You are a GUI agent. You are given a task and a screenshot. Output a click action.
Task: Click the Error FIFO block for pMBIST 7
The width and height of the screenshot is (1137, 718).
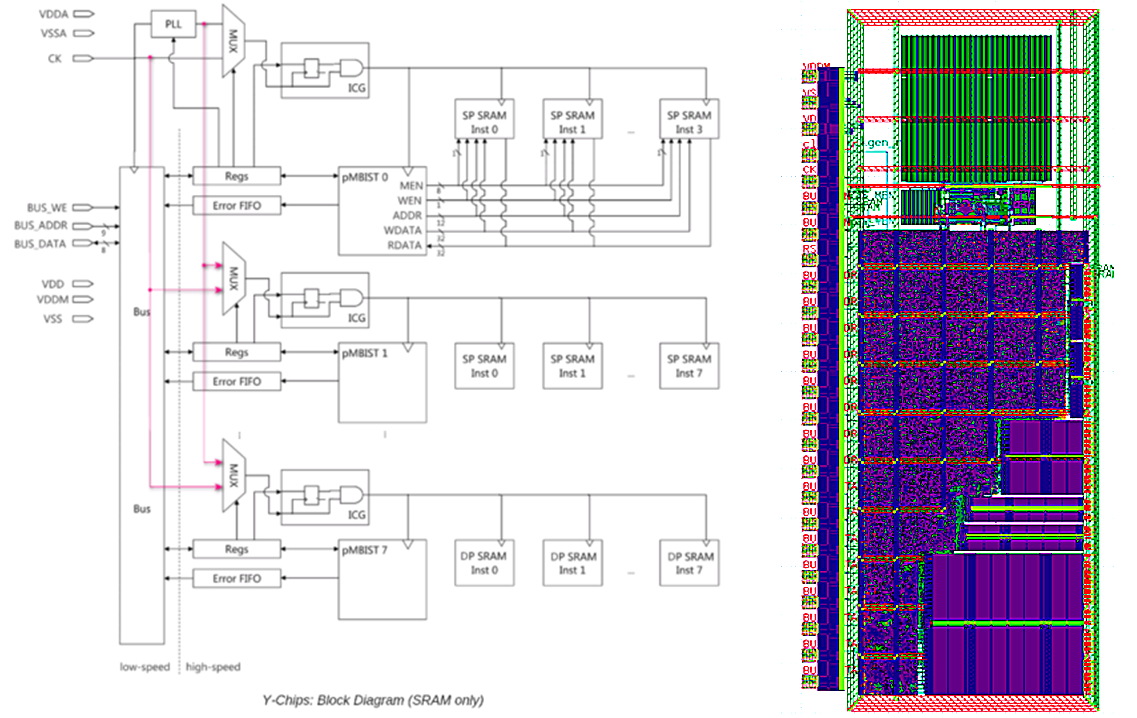[236, 579]
